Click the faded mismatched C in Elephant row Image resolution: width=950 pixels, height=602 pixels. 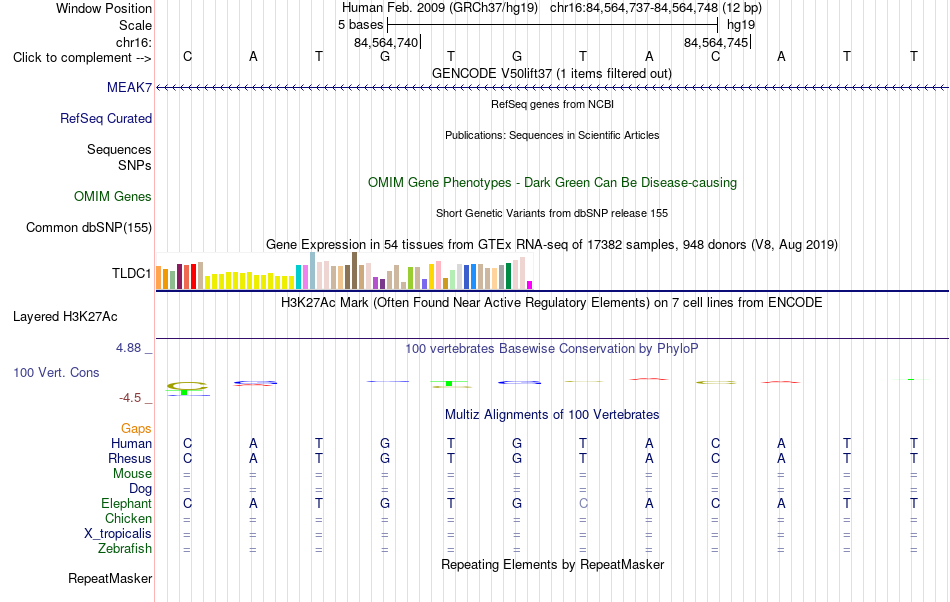583,504
